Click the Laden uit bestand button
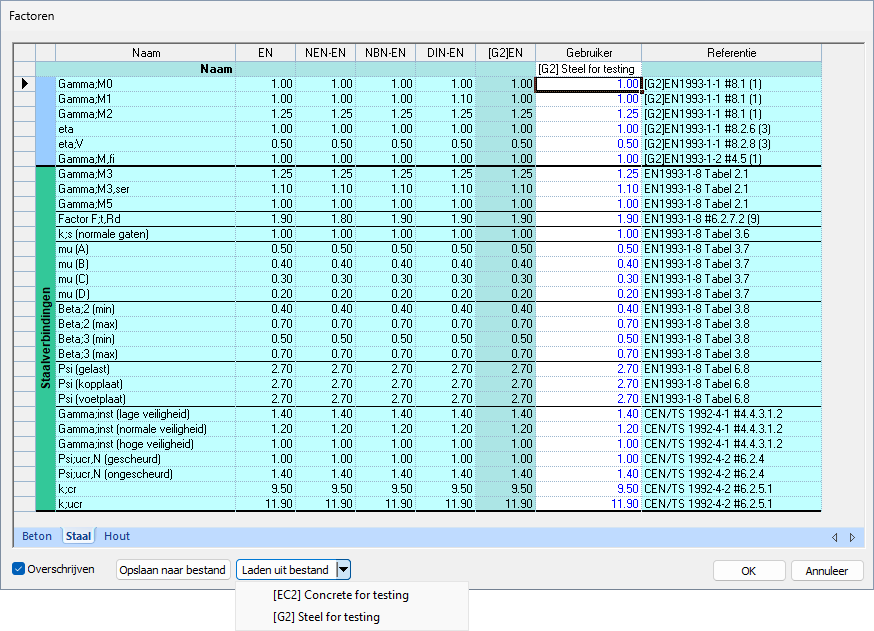Screen dimensions: 874x631 pyautogui.click(x=285, y=570)
